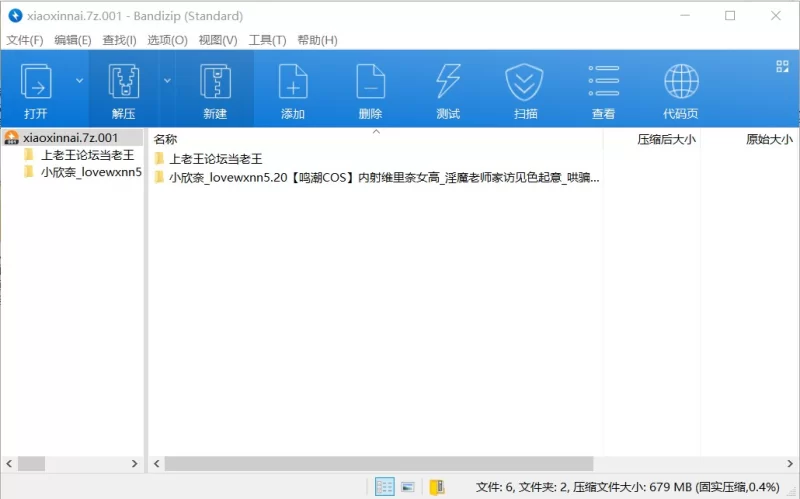Sort by the 压缩后大小 column header
Screen dimensions: 800x499
click(x=666, y=139)
